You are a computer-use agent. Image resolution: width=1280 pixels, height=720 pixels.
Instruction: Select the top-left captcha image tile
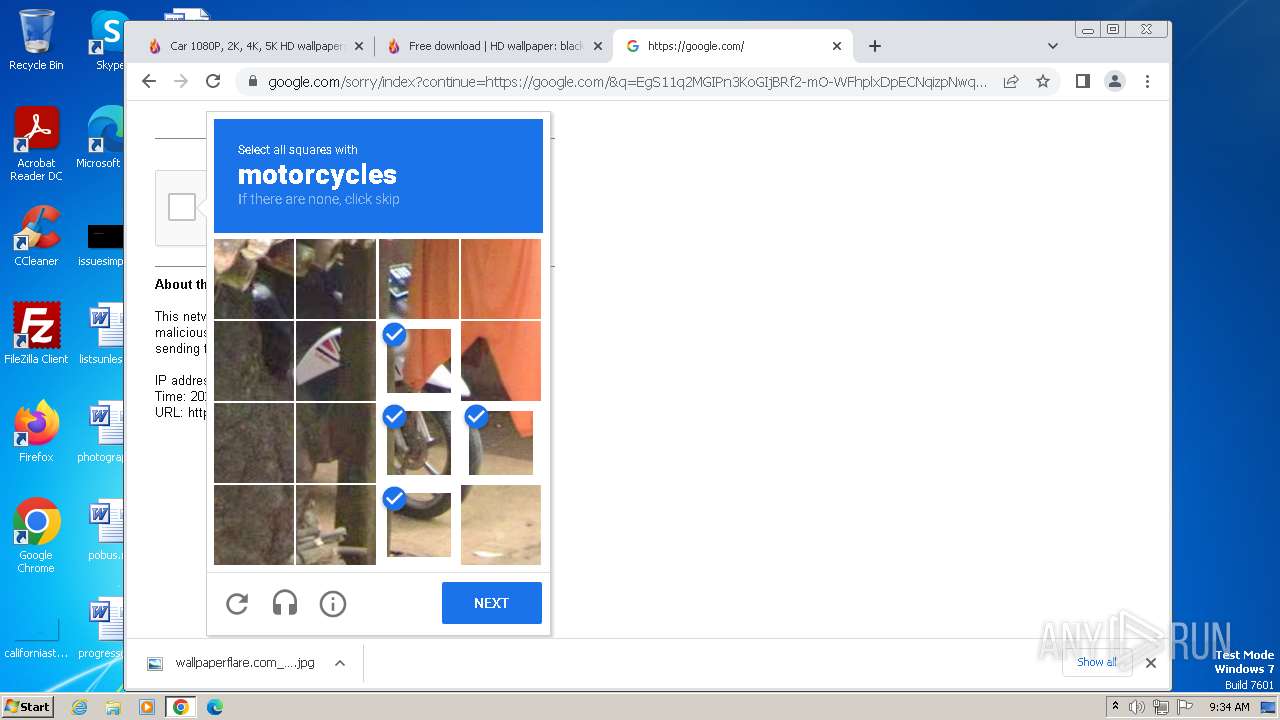tap(254, 279)
